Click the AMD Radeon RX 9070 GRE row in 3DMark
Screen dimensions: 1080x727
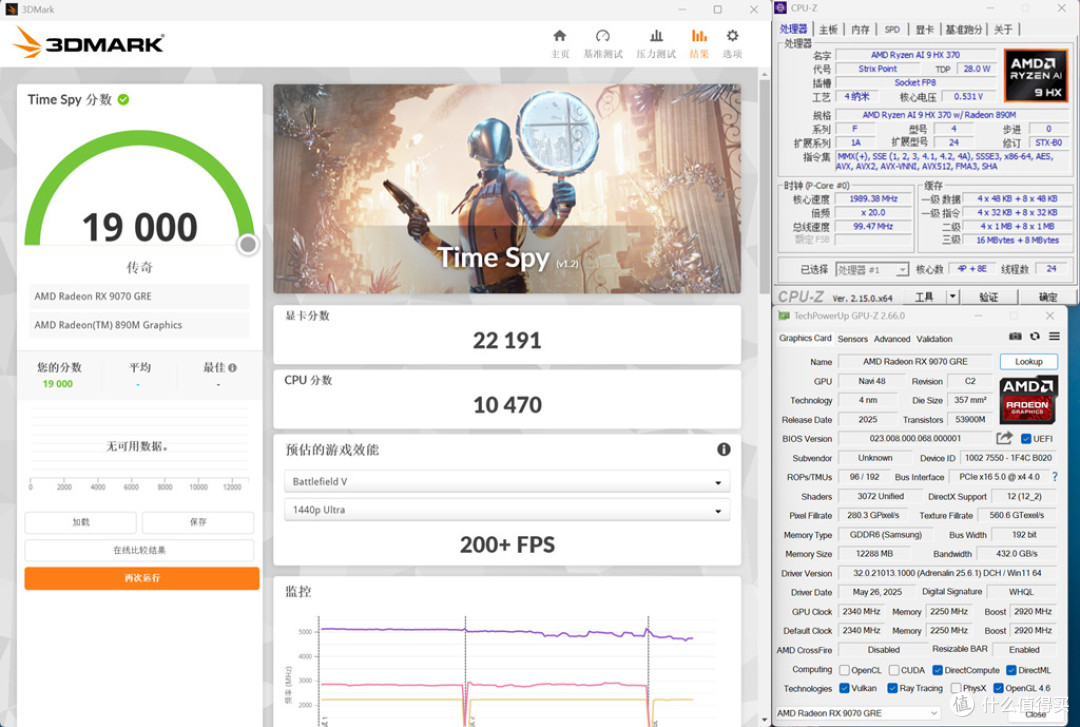click(139, 296)
